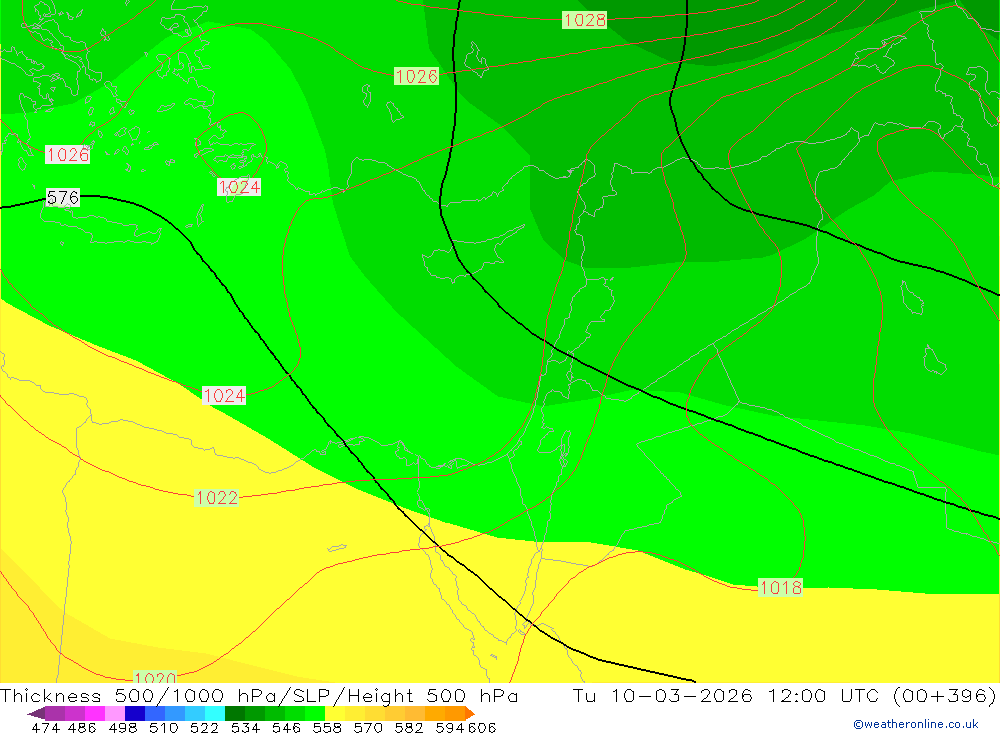Click the light pink 498 legend swatch
1000x733 pixels.
tap(115, 713)
